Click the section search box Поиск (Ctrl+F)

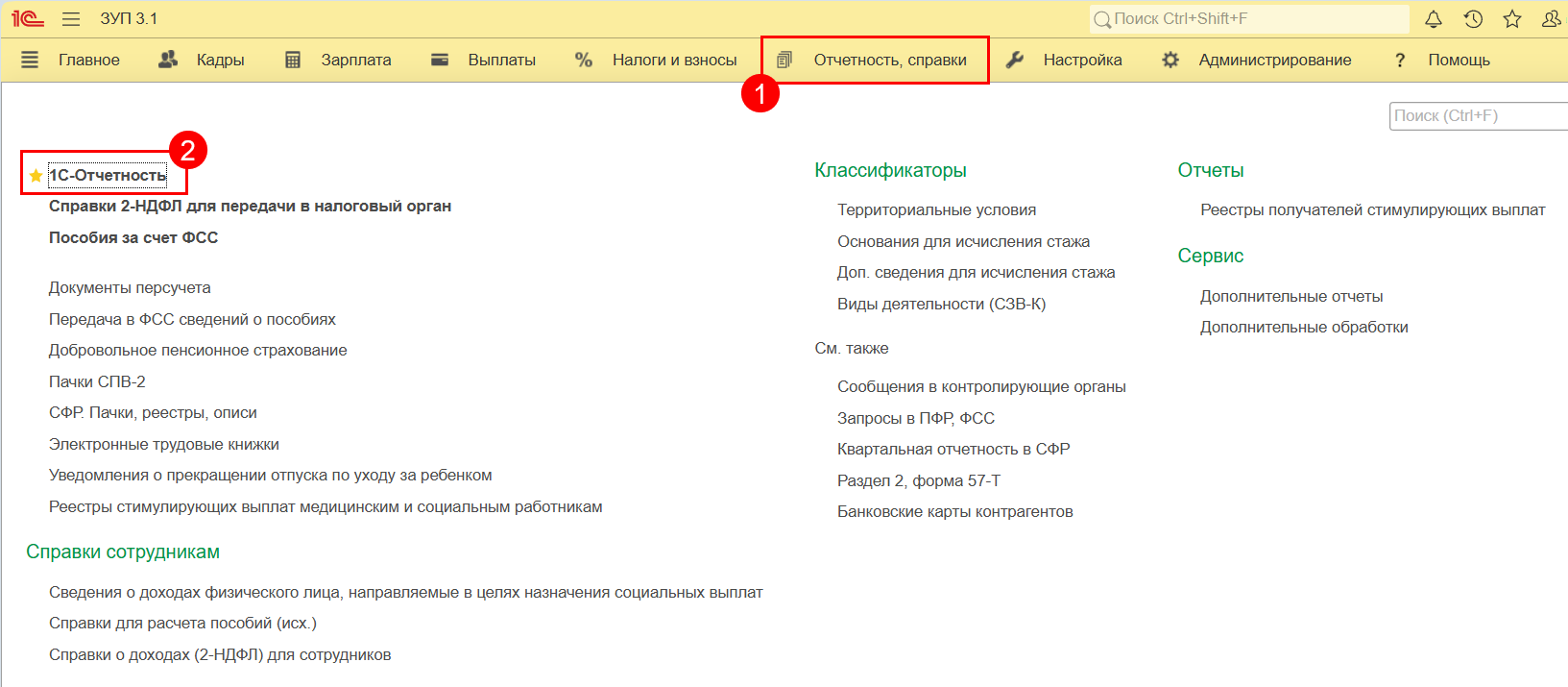pyautogui.click(x=1479, y=116)
